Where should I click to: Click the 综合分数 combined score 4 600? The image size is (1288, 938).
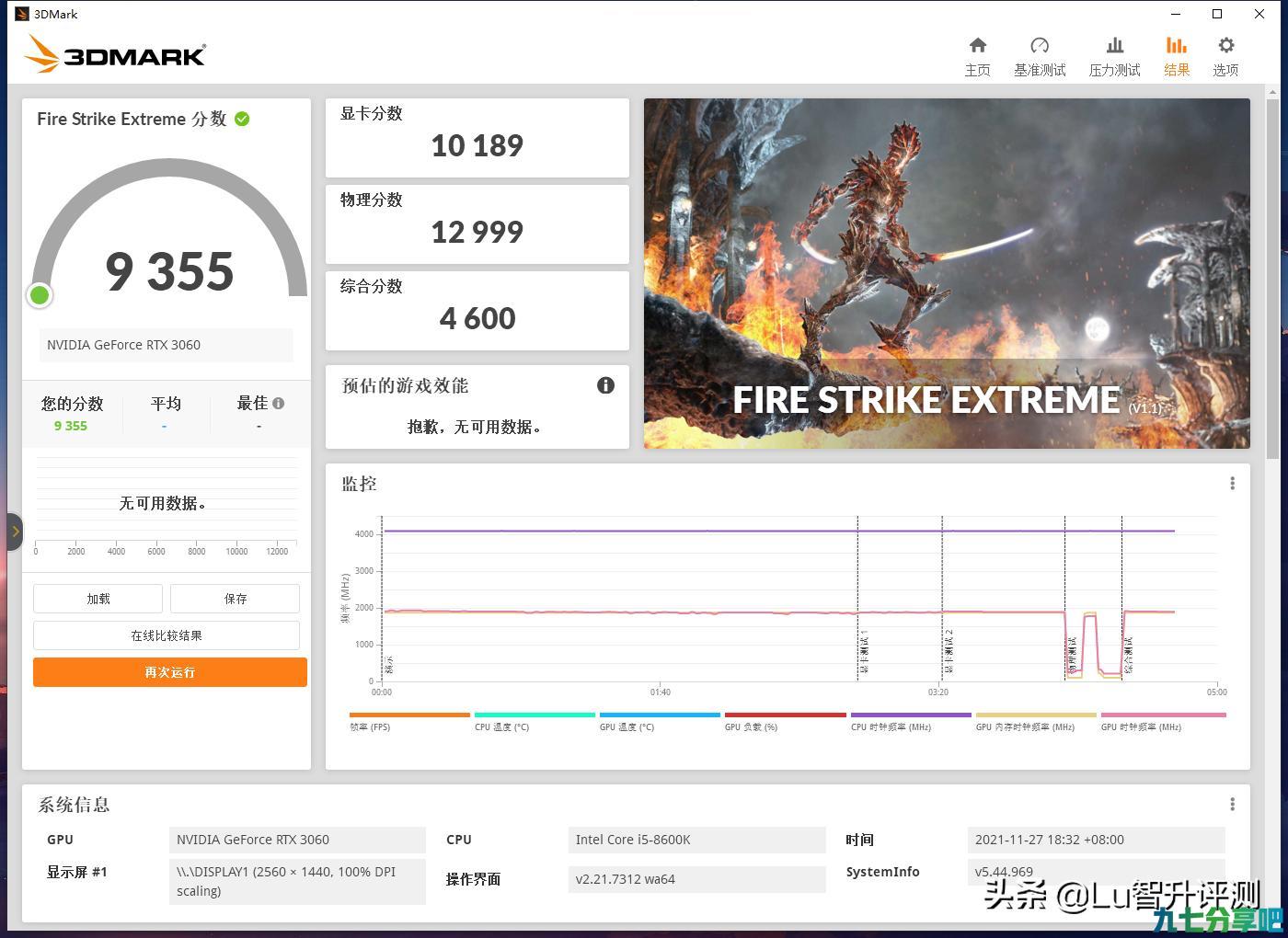pyautogui.click(x=477, y=318)
